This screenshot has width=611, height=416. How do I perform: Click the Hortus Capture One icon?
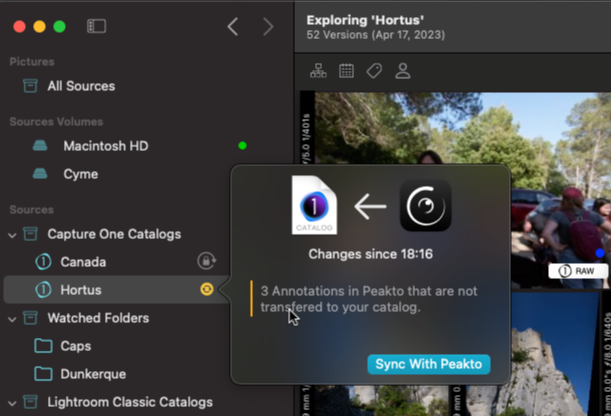(x=43, y=290)
